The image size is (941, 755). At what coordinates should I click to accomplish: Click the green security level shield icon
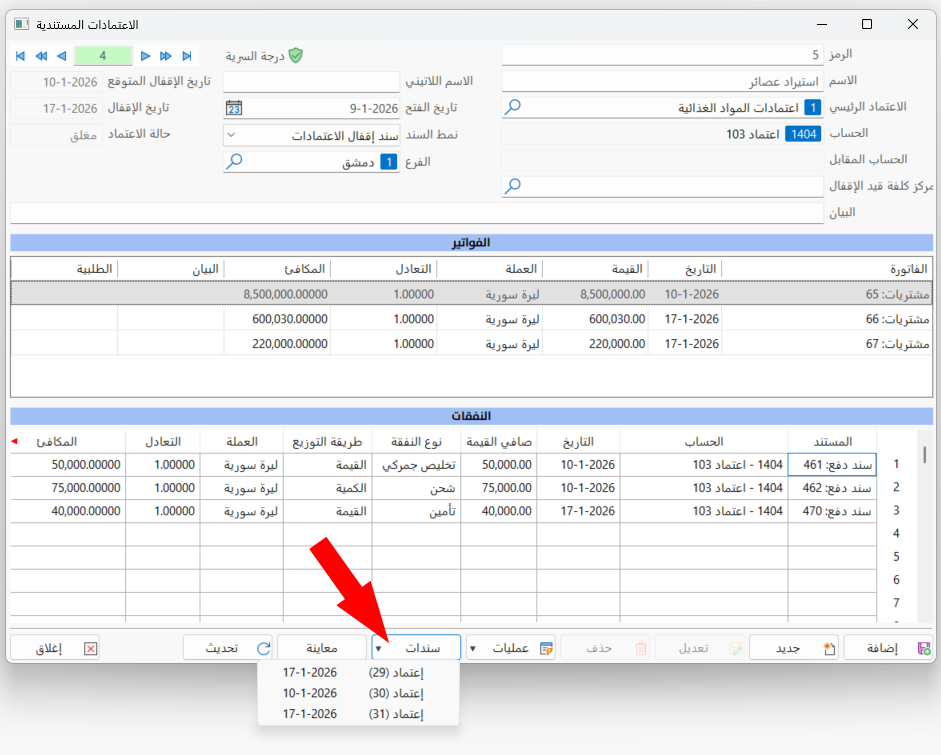295,56
